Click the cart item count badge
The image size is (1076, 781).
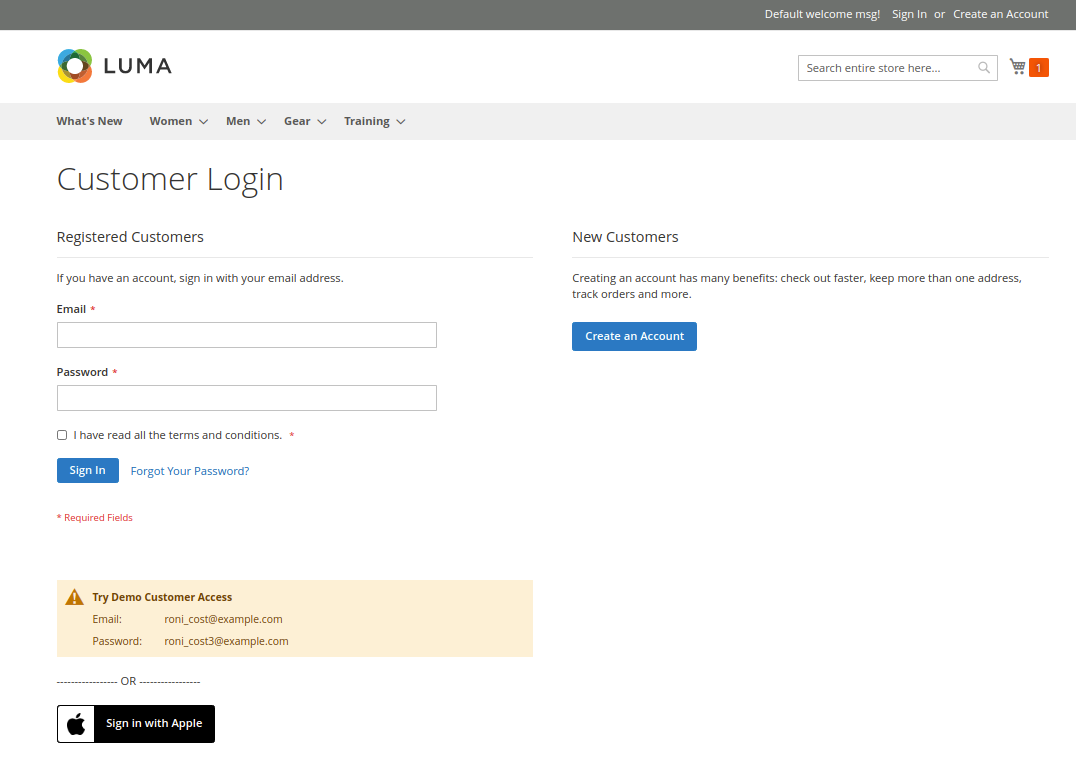1041,67
